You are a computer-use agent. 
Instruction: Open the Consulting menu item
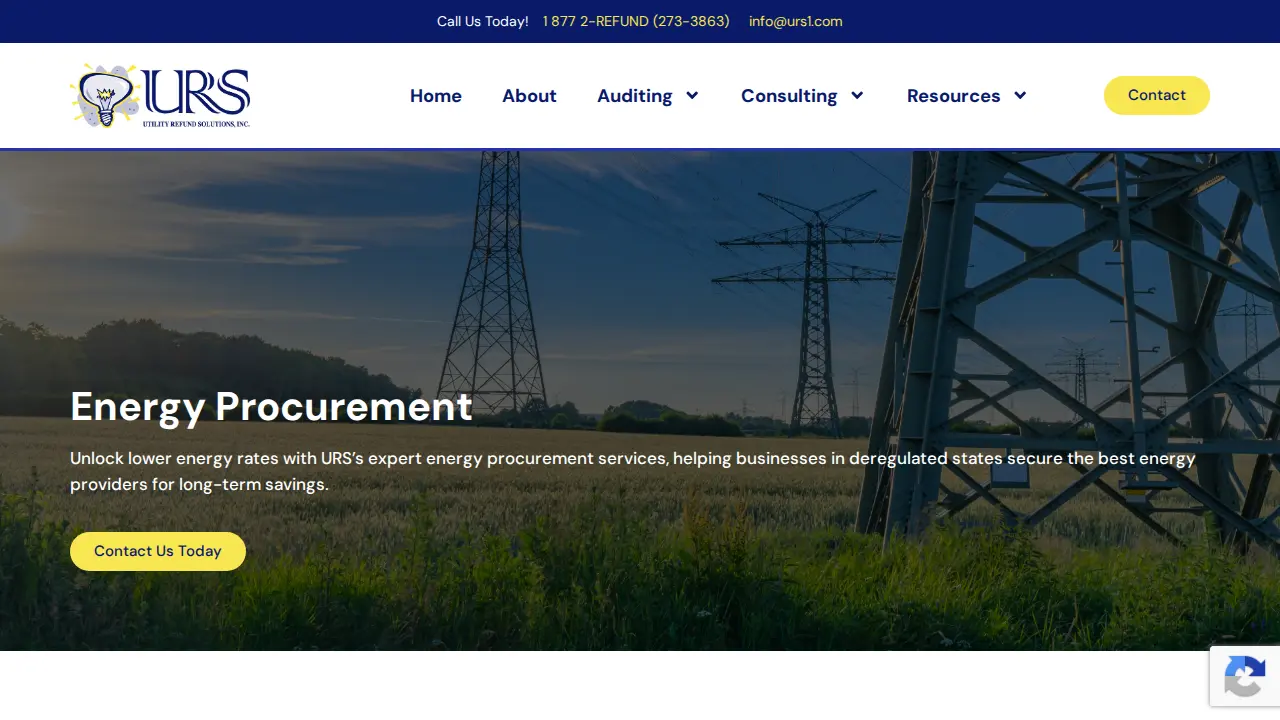[789, 96]
